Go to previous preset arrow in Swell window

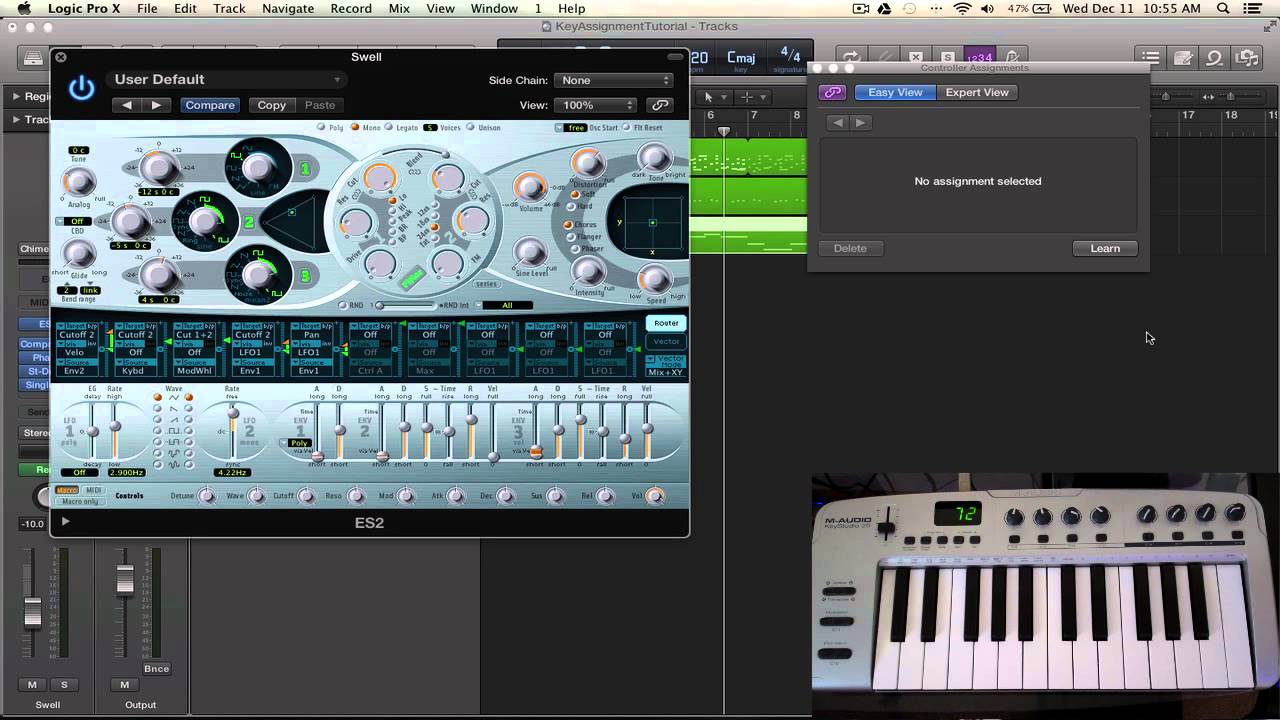(x=127, y=105)
